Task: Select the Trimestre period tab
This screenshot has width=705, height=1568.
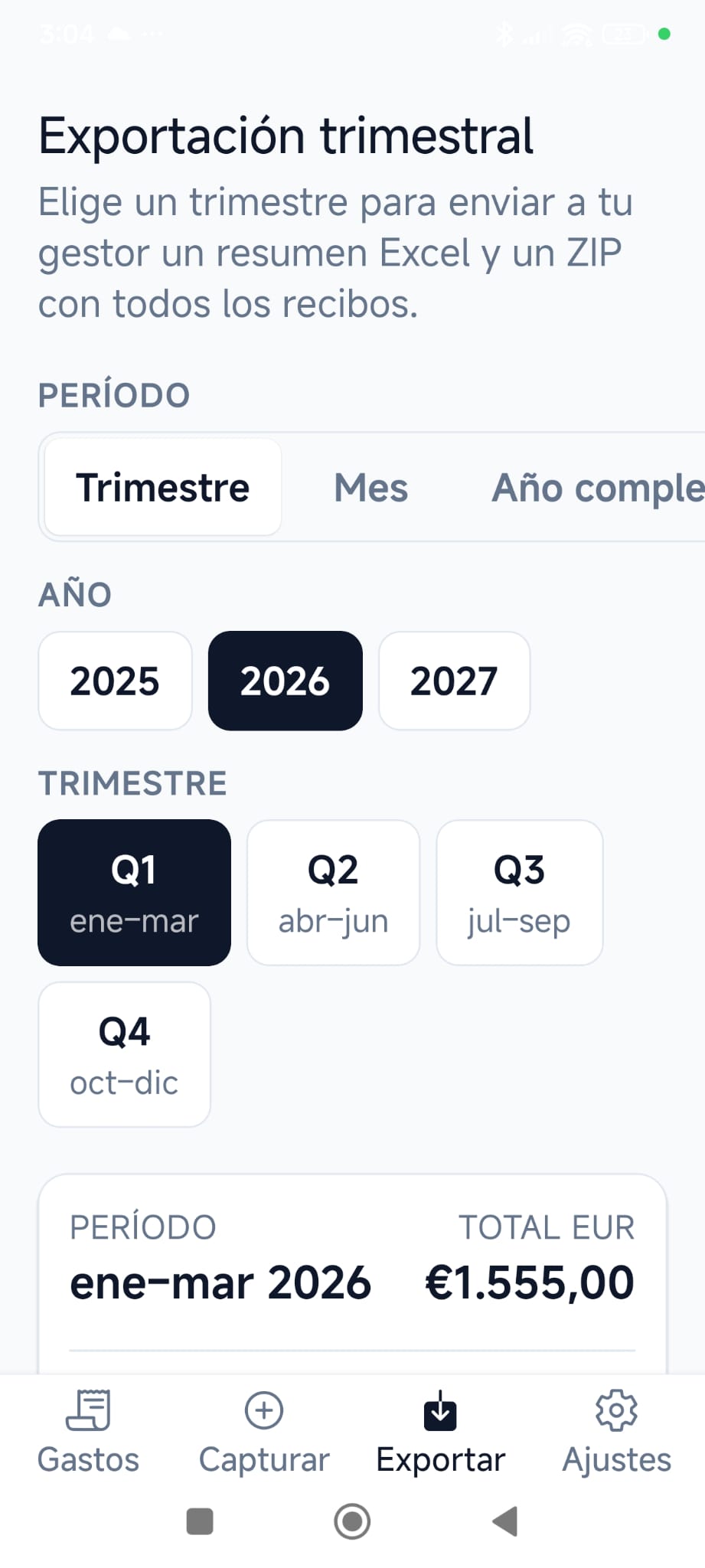Action: click(163, 487)
